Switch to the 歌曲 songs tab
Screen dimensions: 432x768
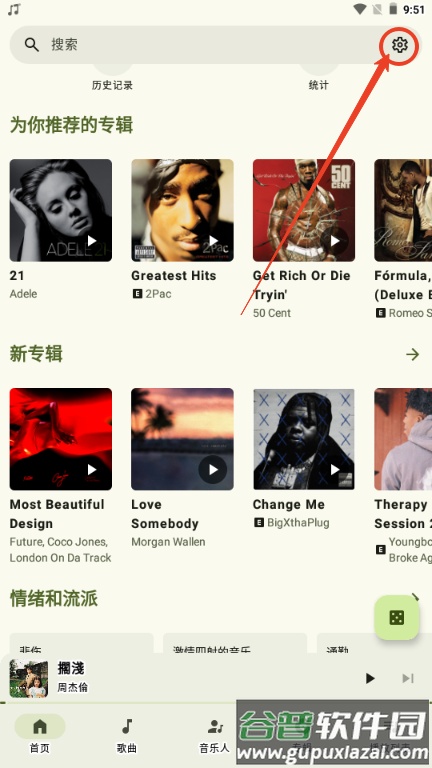coord(127,734)
